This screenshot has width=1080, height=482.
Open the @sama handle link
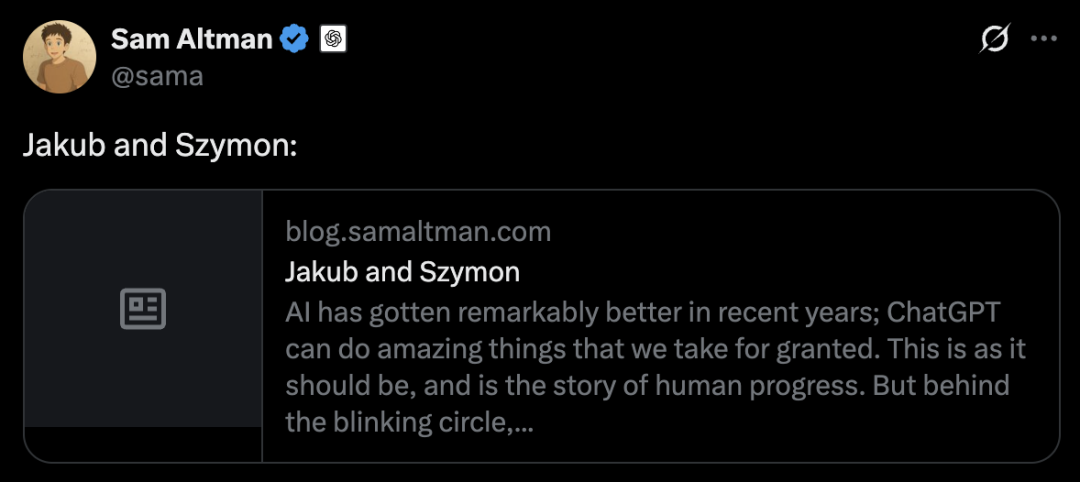(x=157, y=76)
